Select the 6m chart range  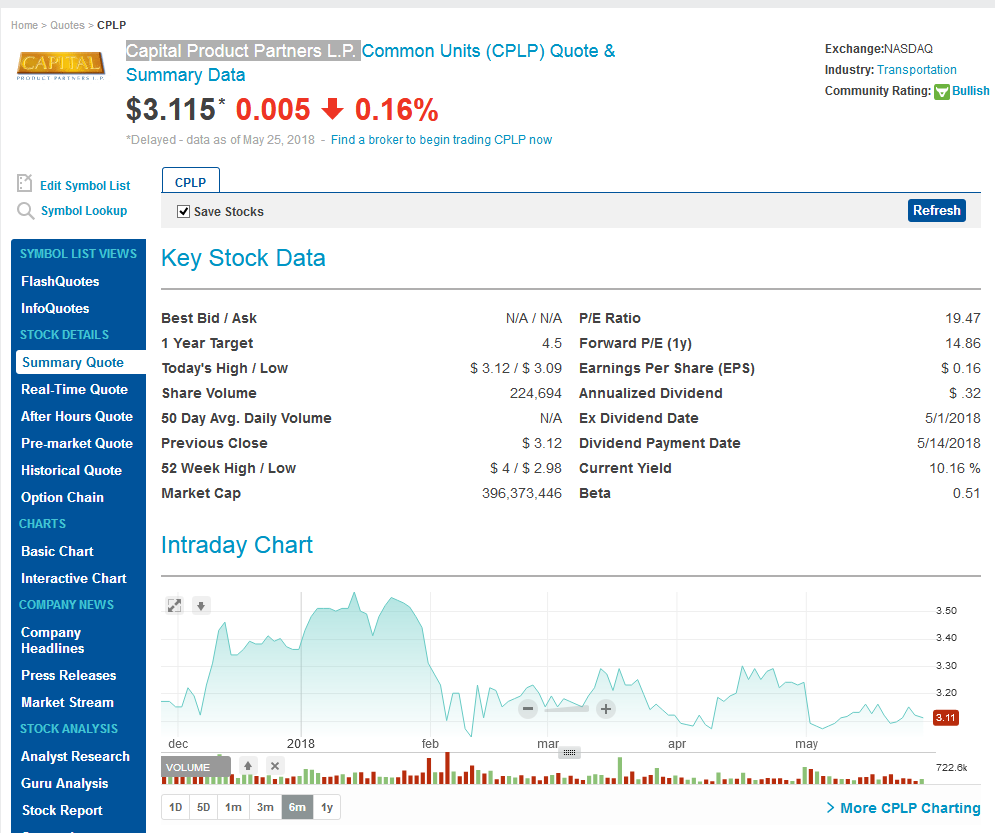(x=297, y=807)
